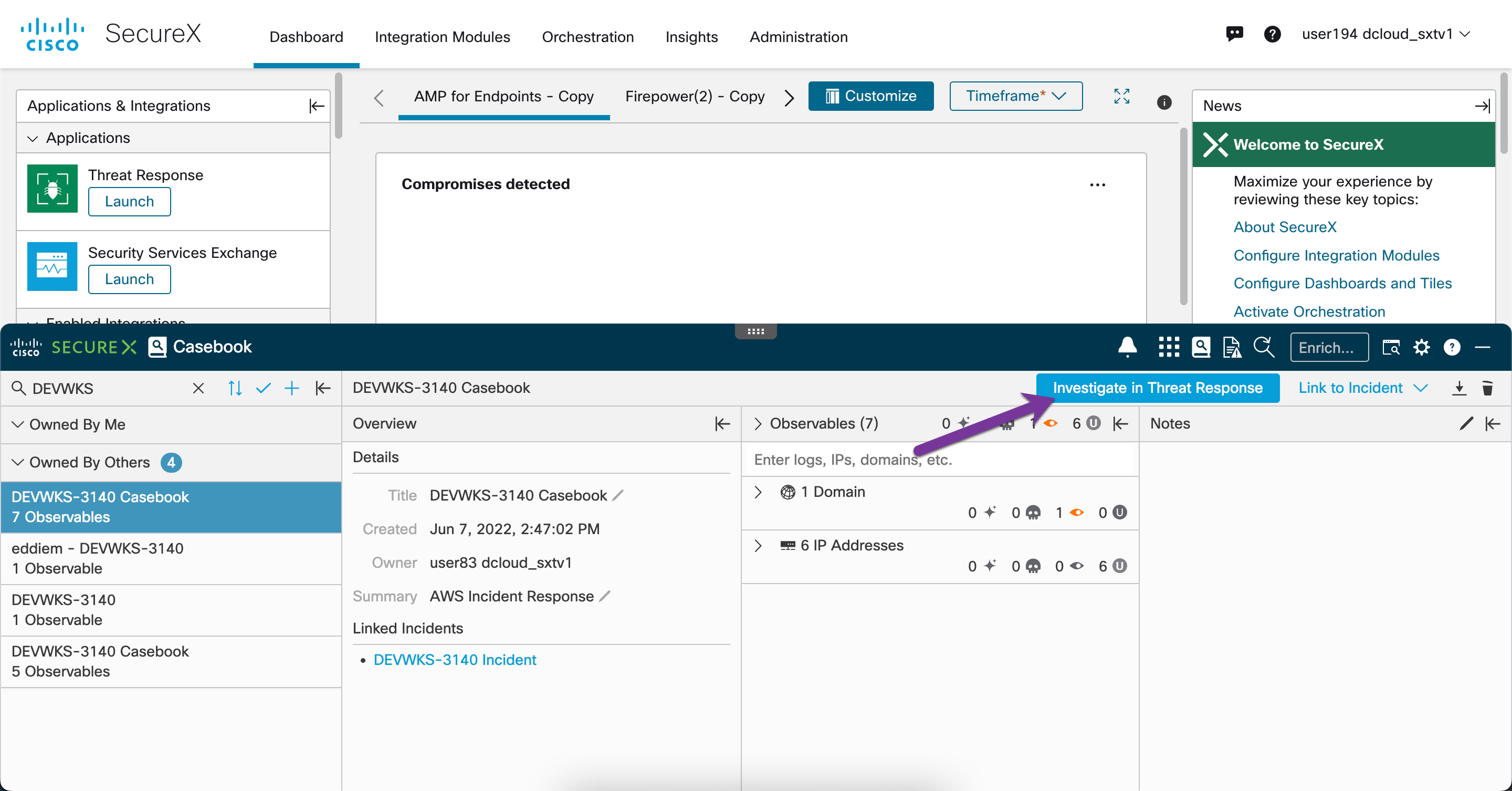
Task: Open the Timeframe dropdown
Action: pos(1015,96)
